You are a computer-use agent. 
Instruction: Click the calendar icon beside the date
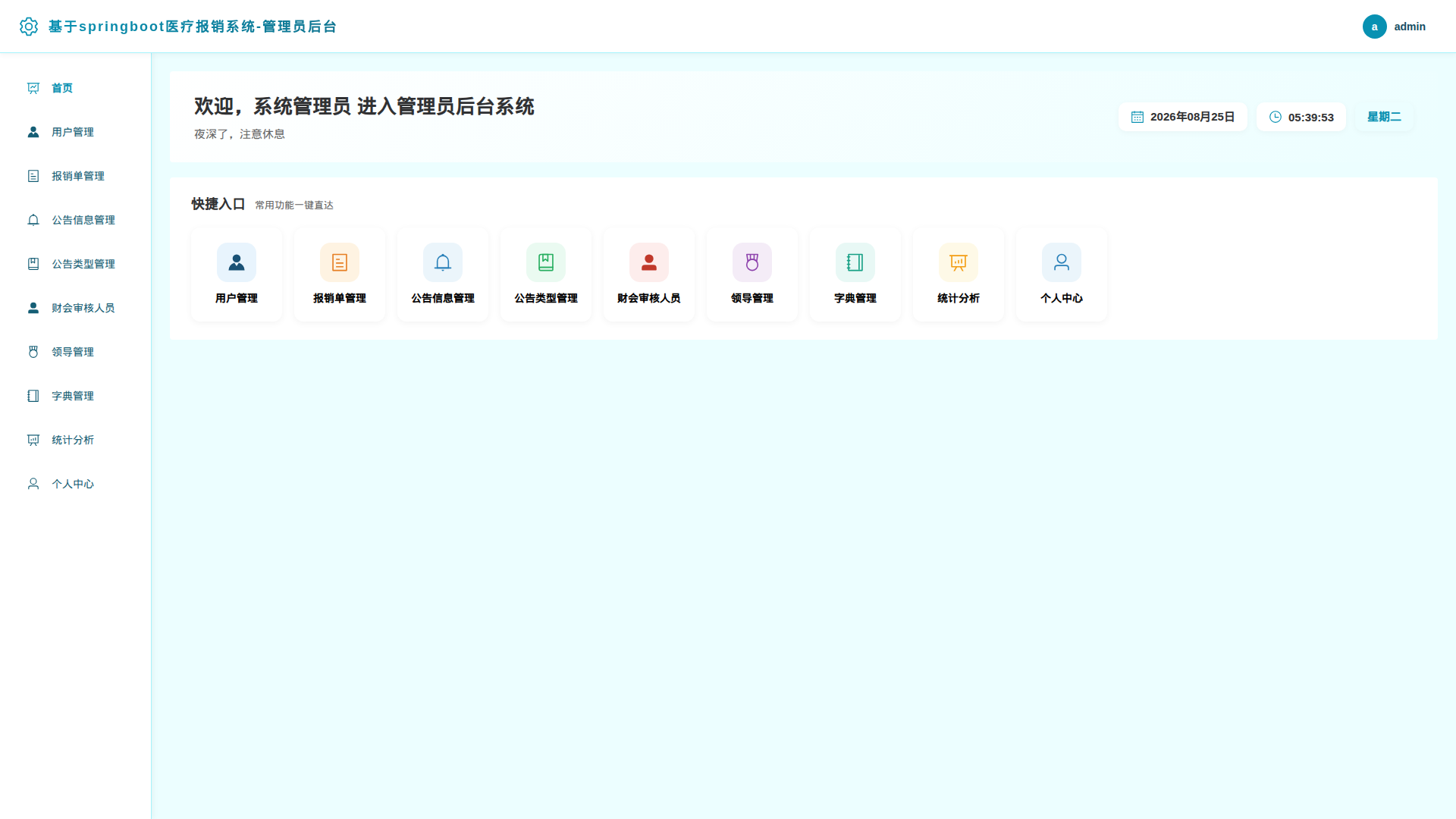pyautogui.click(x=1137, y=117)
